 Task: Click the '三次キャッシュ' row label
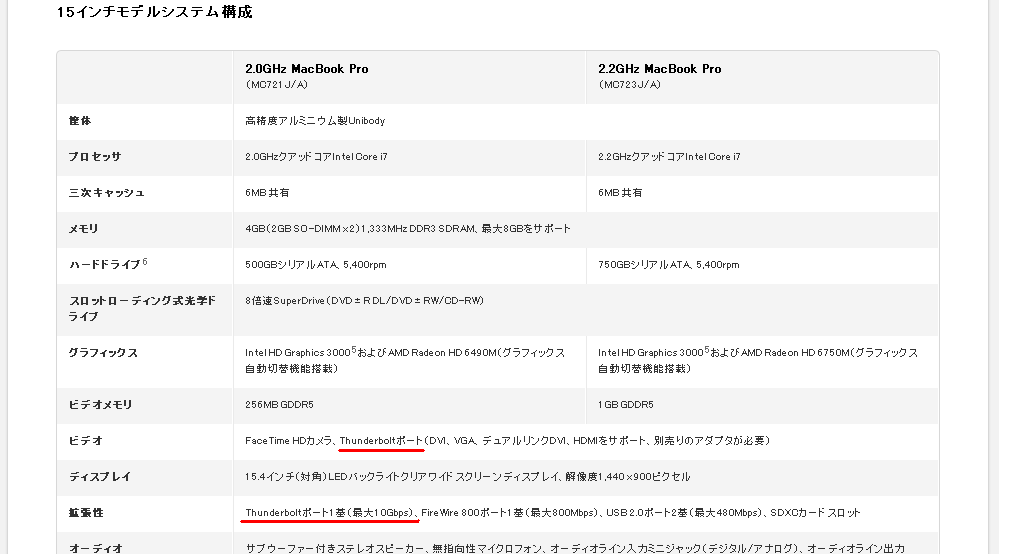click(x=106, y=193)
